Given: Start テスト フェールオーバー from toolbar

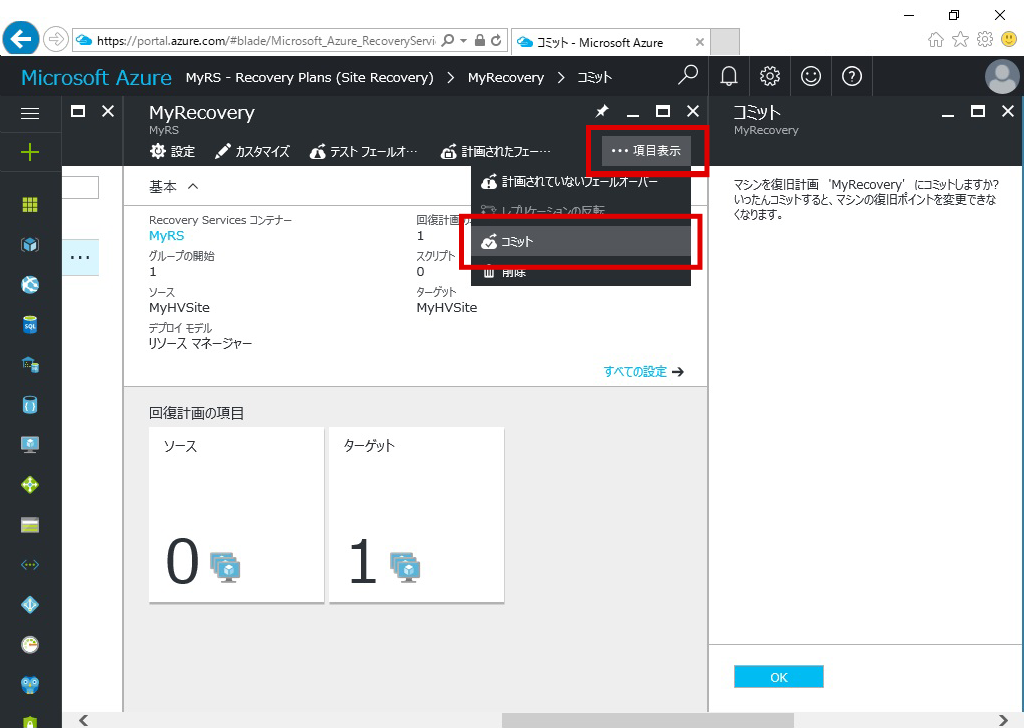Looking at the screenshot, I should (x=364, y=151).
